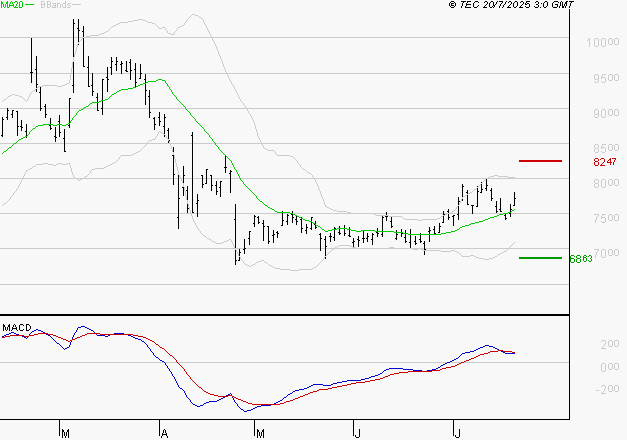Click the 8500 price axis label

click(606, 148)
